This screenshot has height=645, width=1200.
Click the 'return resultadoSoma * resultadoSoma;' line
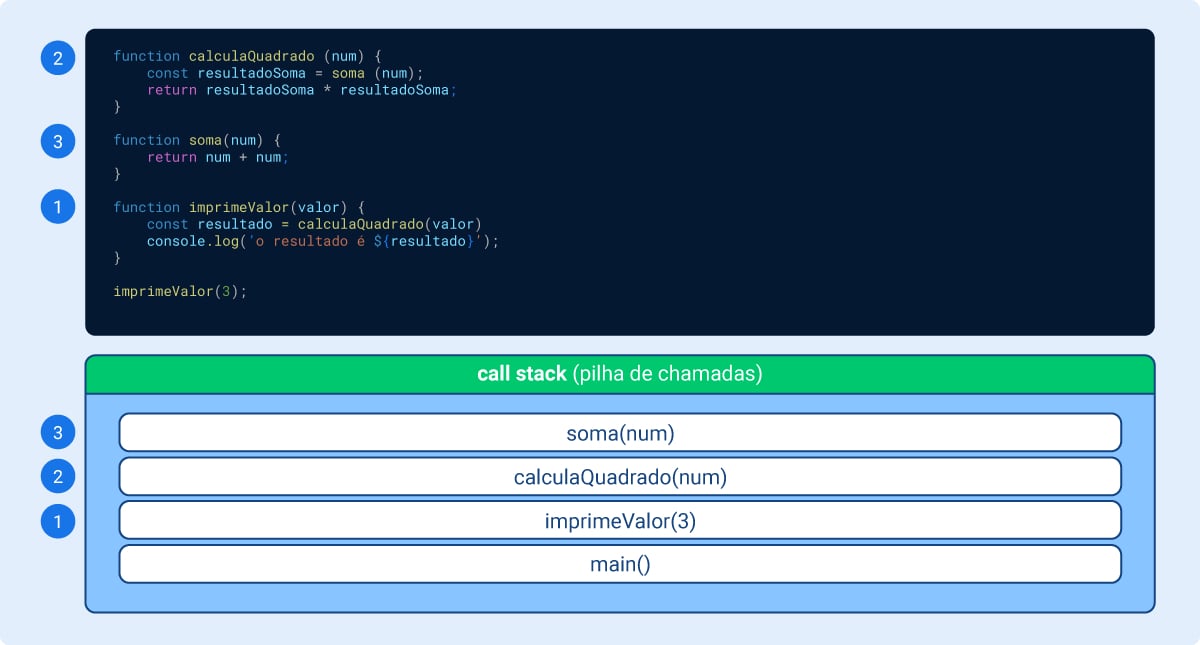(301, 90)
